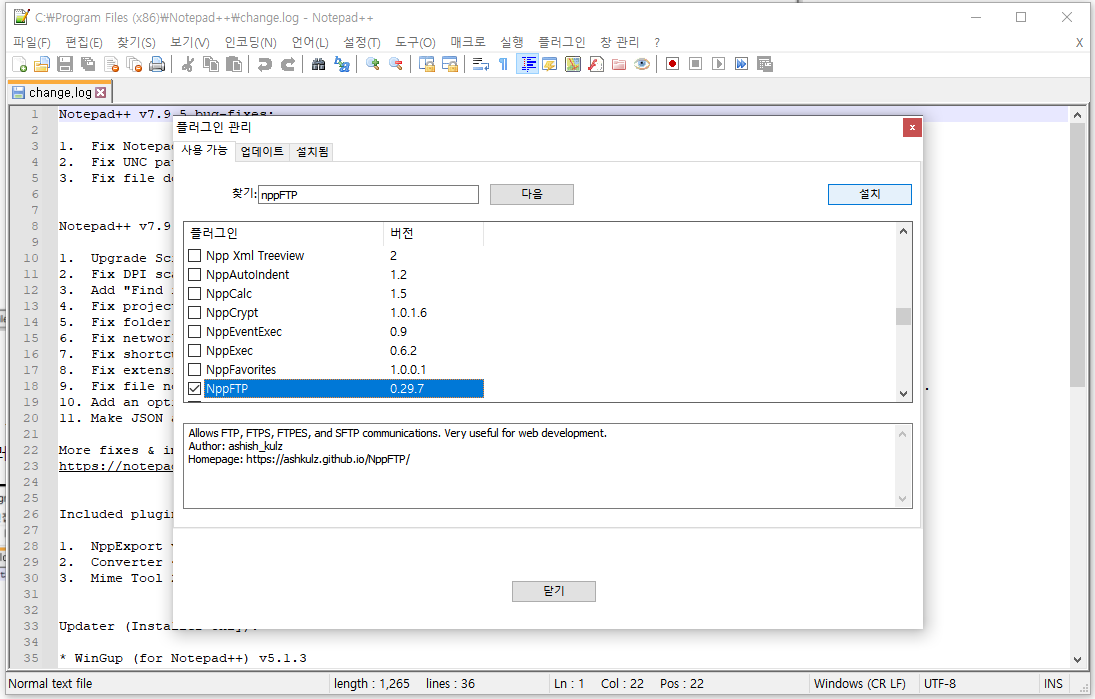
Task: Open Find with binoculars icon
Action: click(318, 64)
